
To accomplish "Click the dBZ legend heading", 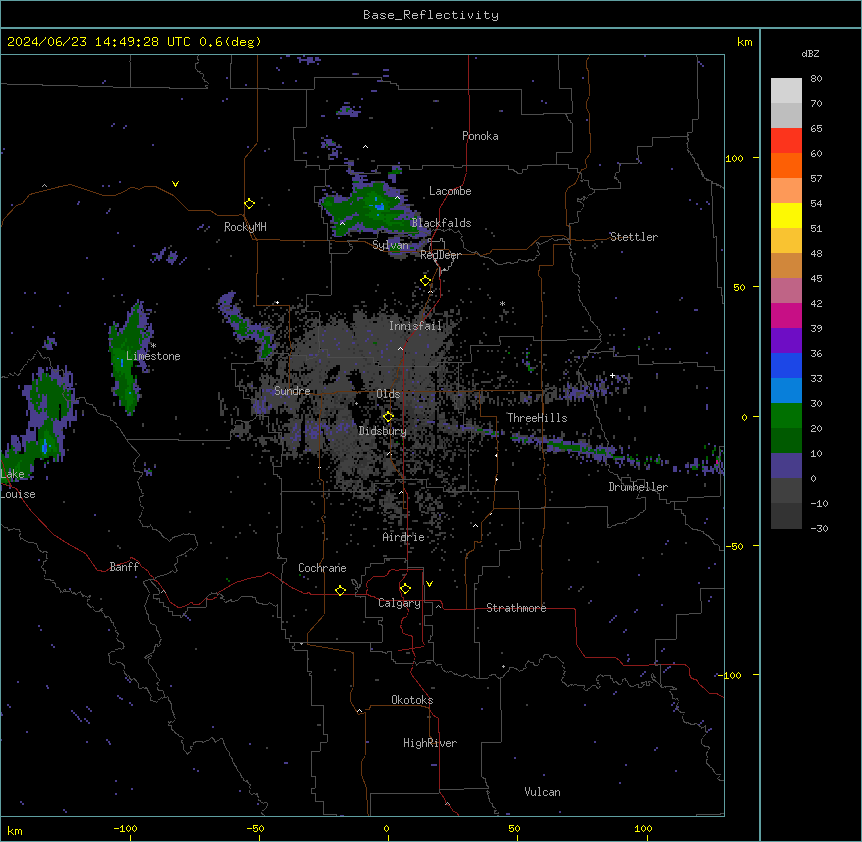I will click(x=810, y=53).
